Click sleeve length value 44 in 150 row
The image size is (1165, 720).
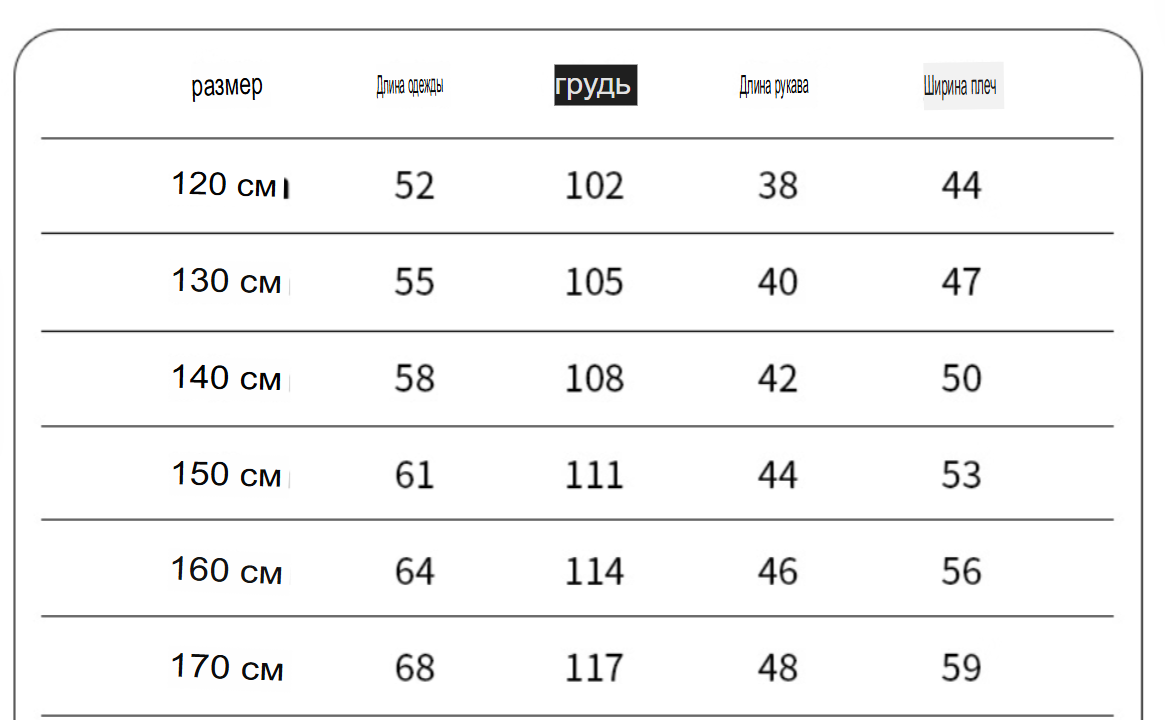coord(778,475)
